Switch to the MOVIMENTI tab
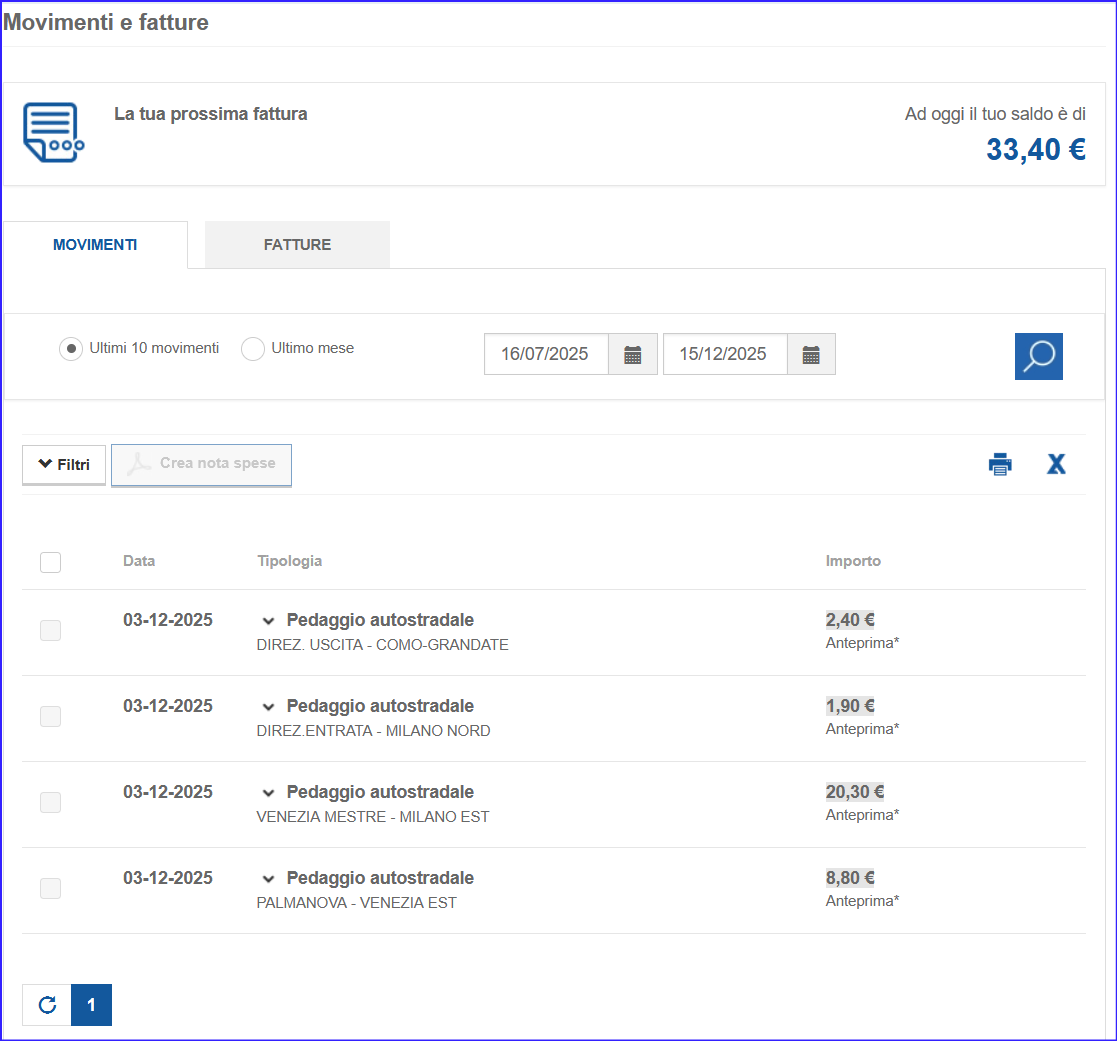This screenshot has height=1041, width=1117. click(95, 244)
